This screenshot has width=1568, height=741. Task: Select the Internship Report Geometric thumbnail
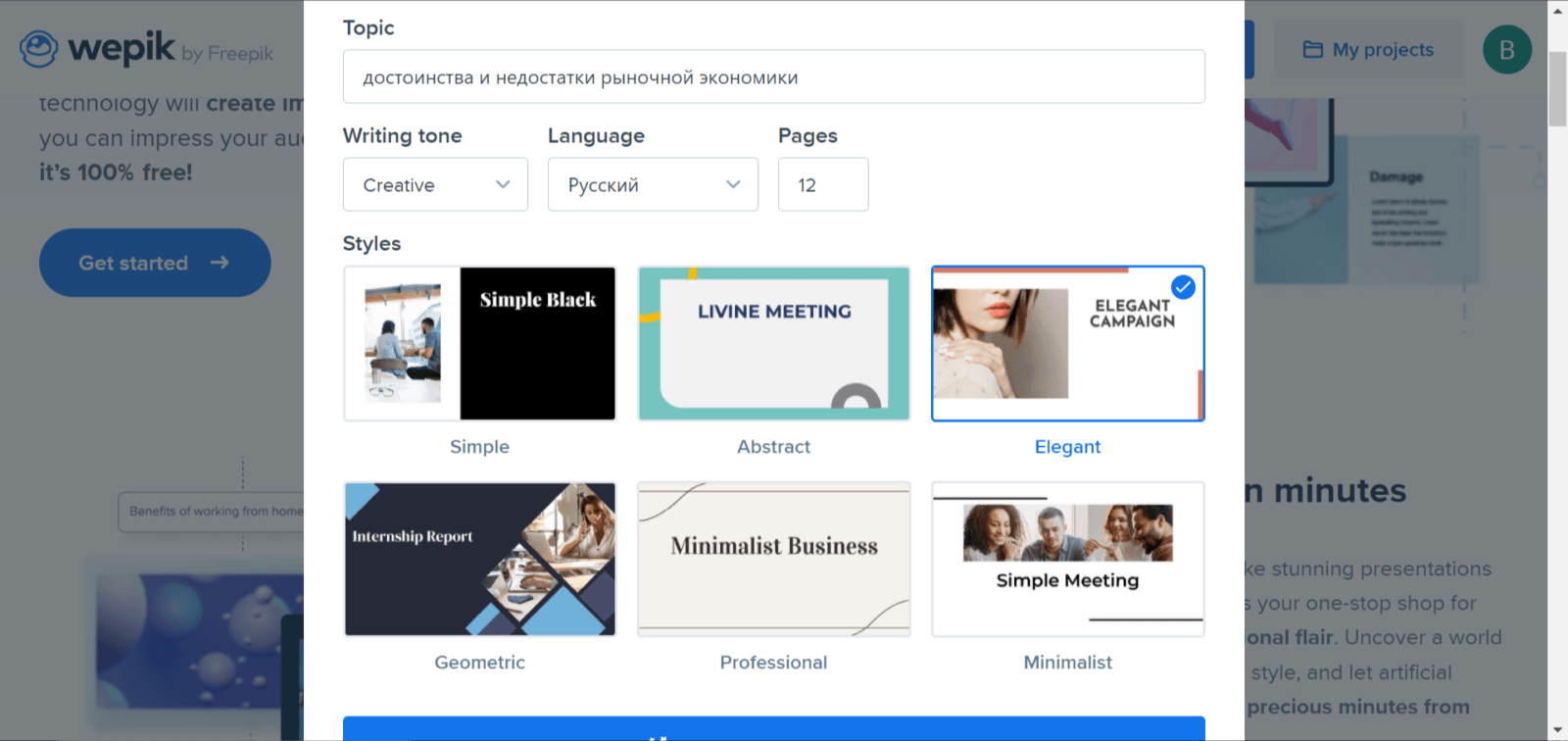pos(479,559)
